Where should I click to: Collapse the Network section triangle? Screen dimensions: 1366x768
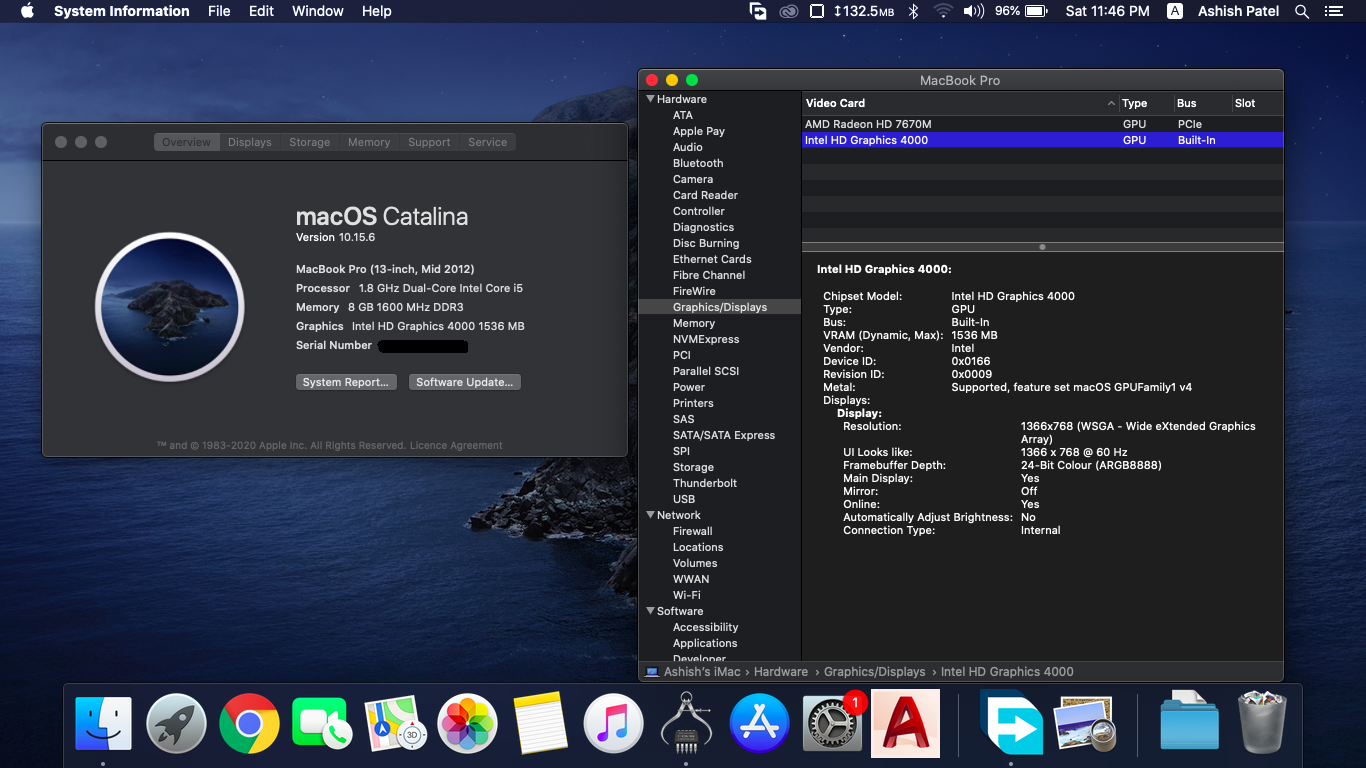click(650, 515)
